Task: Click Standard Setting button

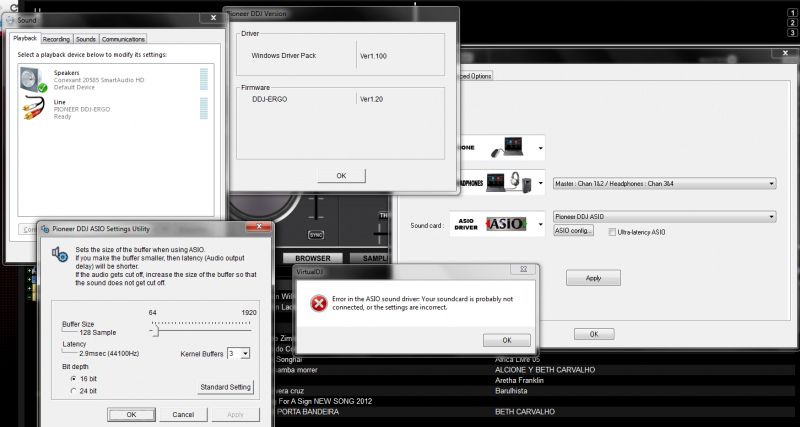Action: pos(225,387)
